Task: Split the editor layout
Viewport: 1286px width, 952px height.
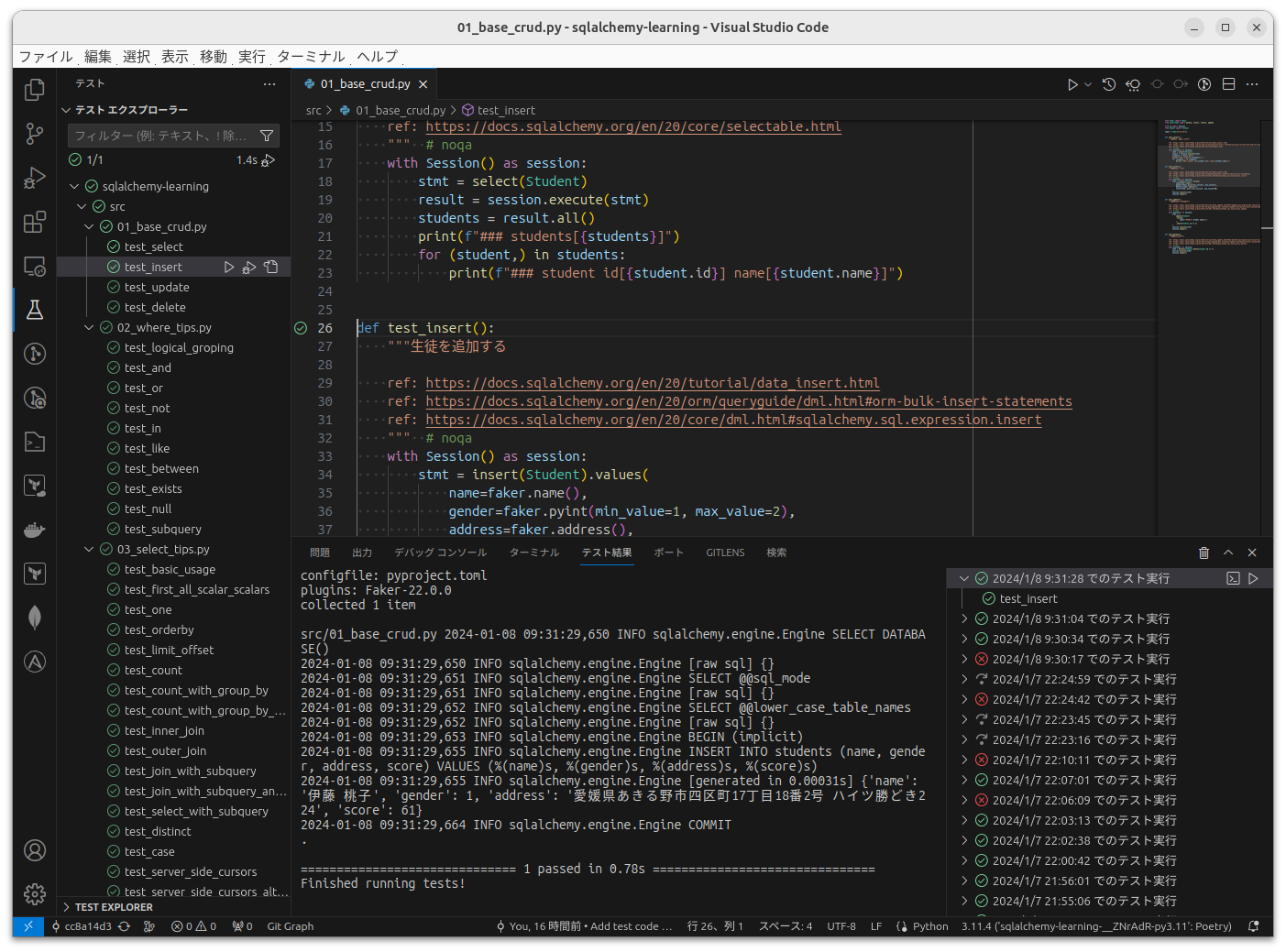Action: [x=1228, y=84]
